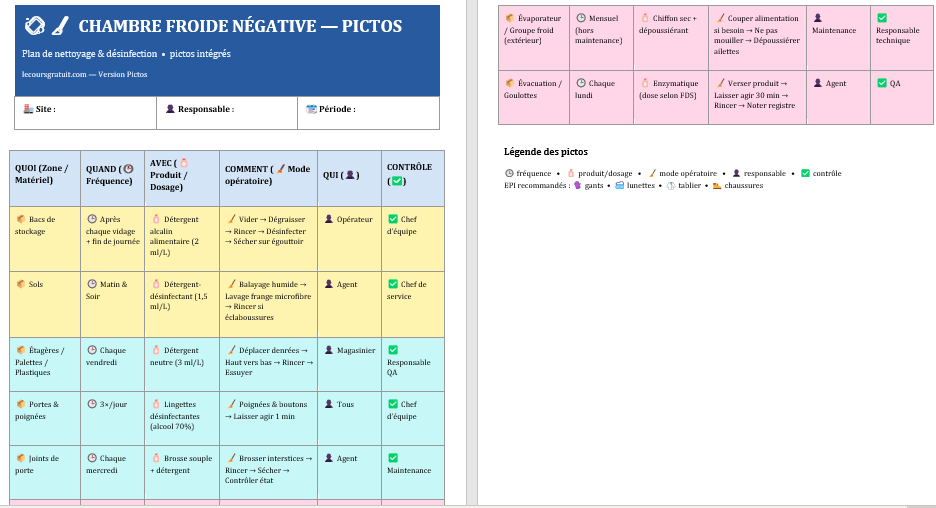Click the Chaque lundi frequency cell
This screenshot has height=508, width=936.
tap(602, 89)
